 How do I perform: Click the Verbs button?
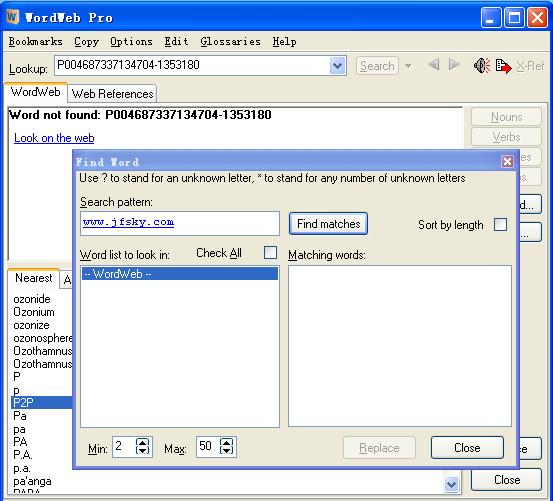click(506, 137)
